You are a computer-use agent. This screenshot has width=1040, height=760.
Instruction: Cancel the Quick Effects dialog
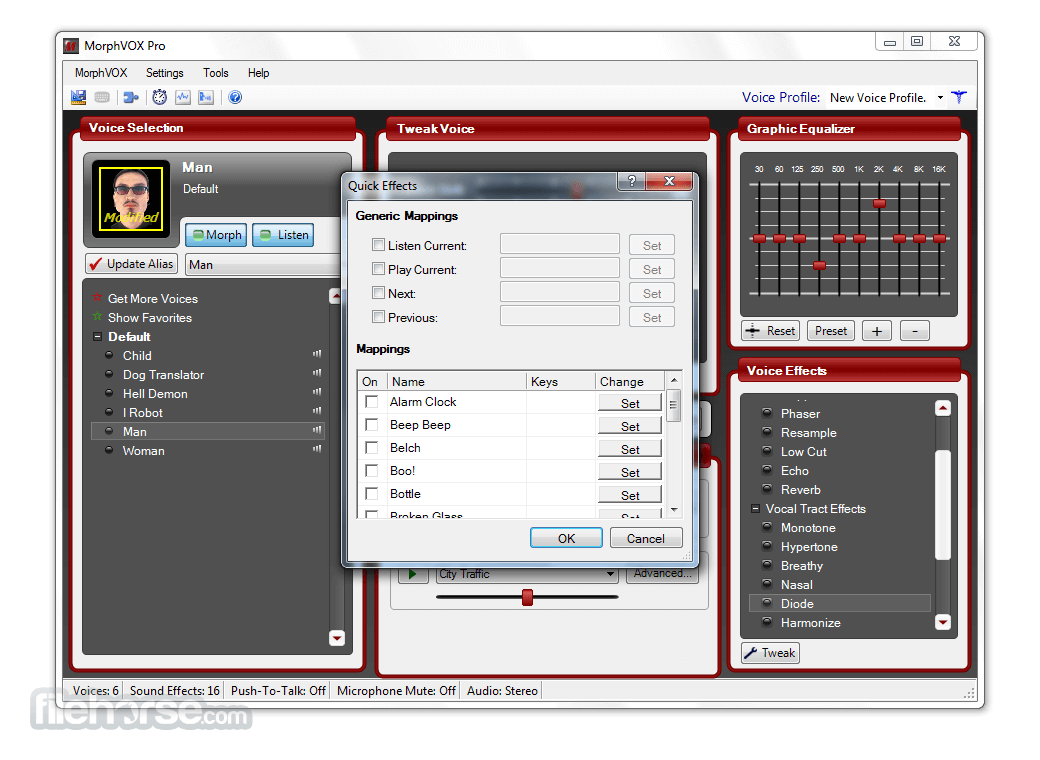coord(646,538)
